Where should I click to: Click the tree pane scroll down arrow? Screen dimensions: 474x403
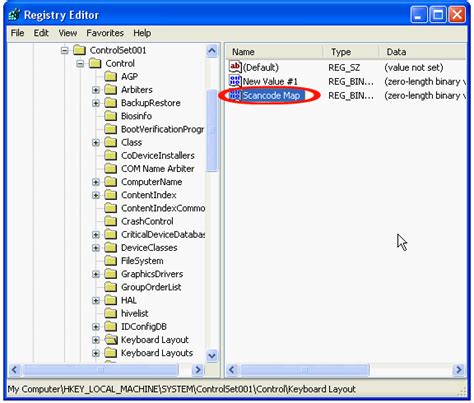212,355
